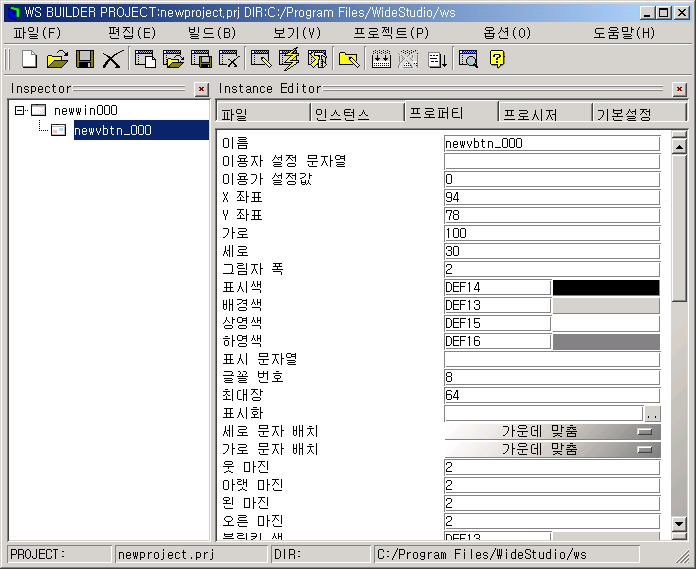The height and width of the screenshot is (569, 696).
Task: Click the light gray 배경색 color swatch
Action: [606, 305]
